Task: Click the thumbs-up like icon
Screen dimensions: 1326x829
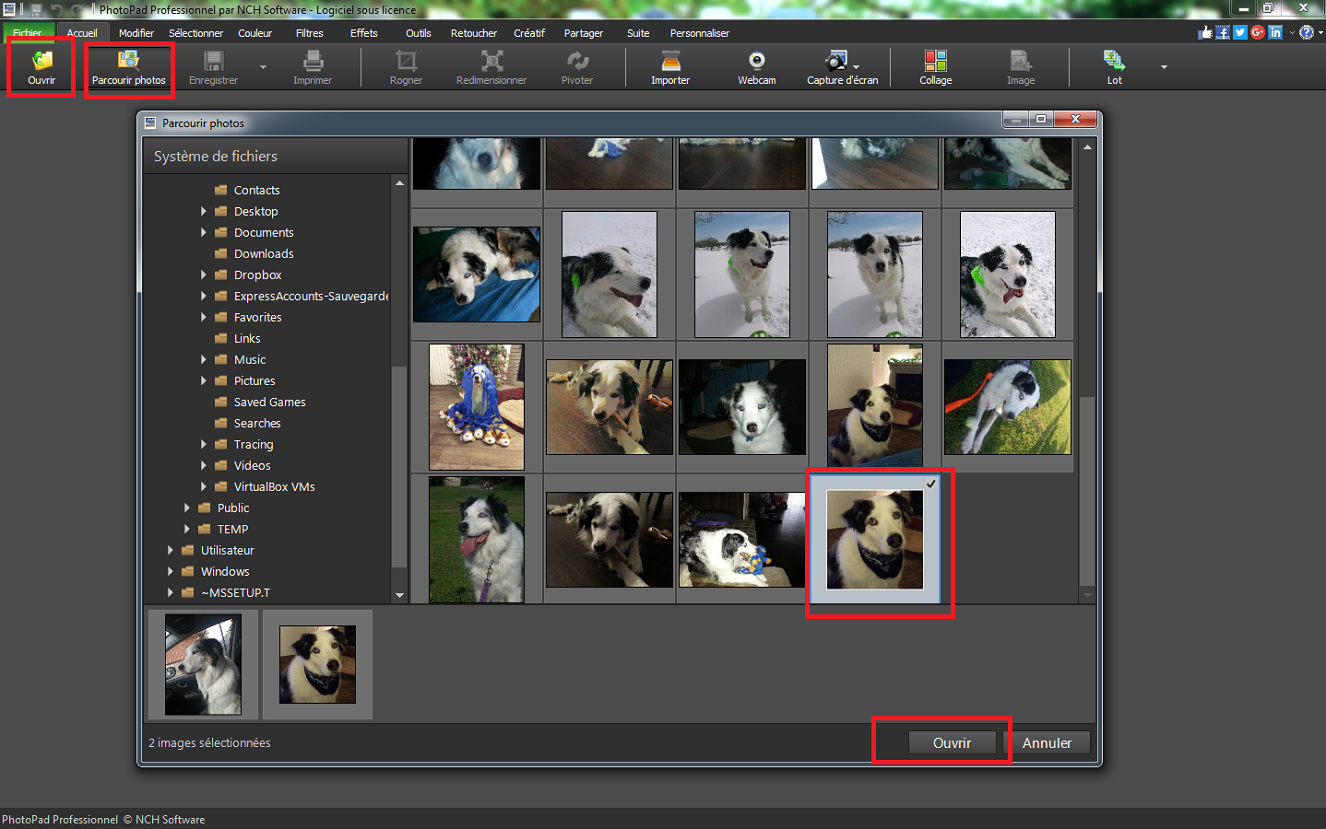Action: tap(1204, 32)
